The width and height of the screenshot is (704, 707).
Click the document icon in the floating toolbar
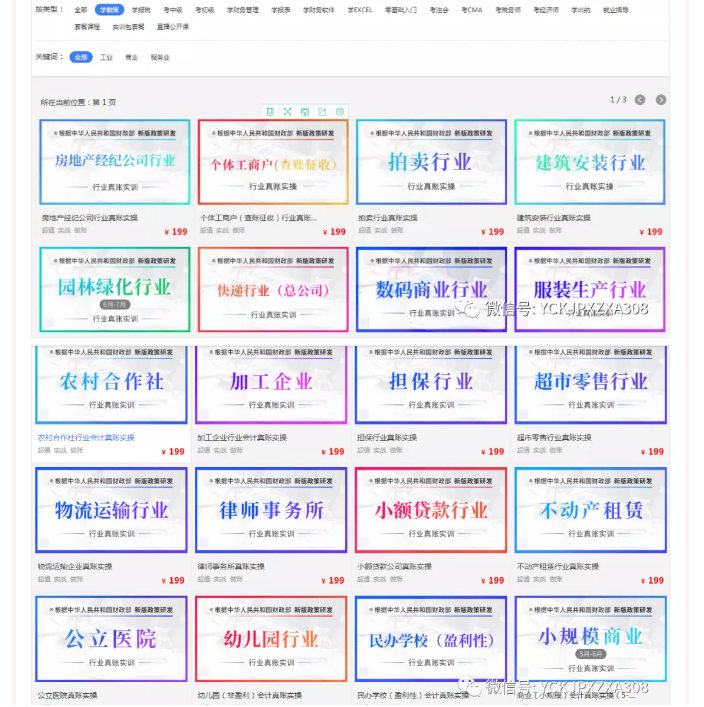270,111
